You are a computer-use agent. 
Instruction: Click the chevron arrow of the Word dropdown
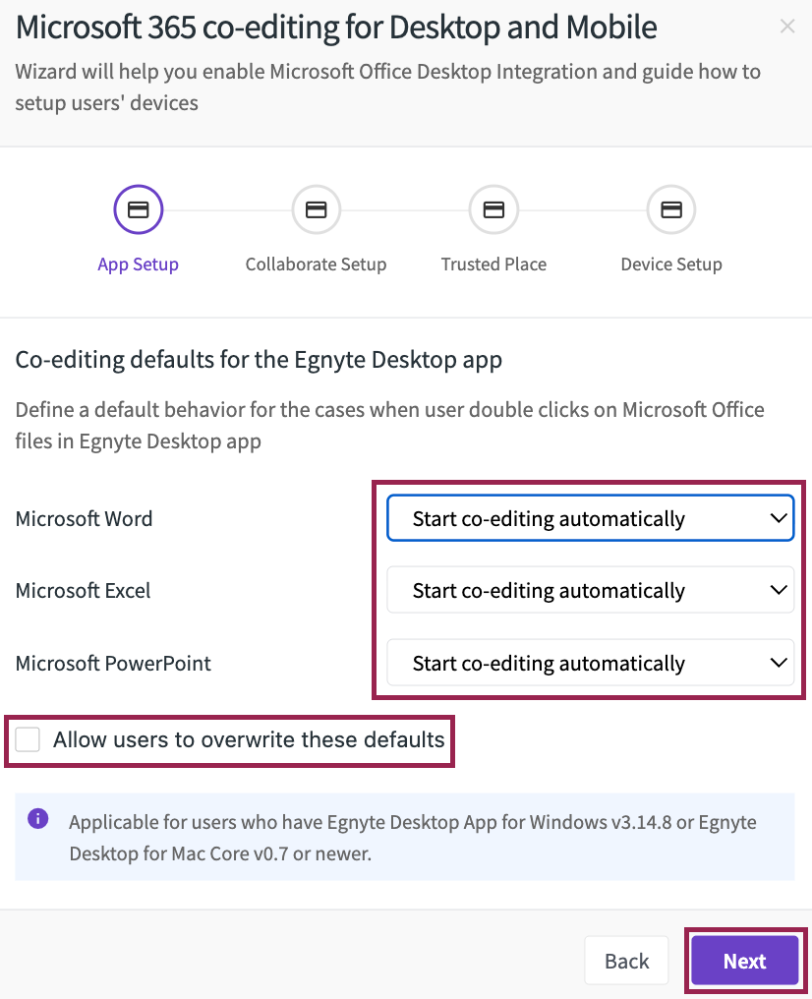[x=778, y=518]
